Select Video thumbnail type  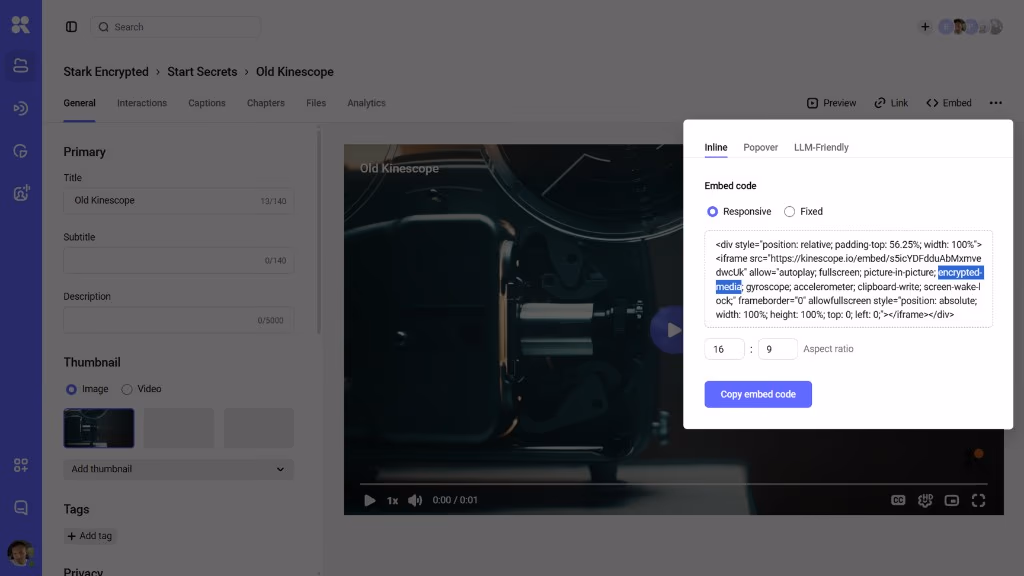tap(141, 389)
